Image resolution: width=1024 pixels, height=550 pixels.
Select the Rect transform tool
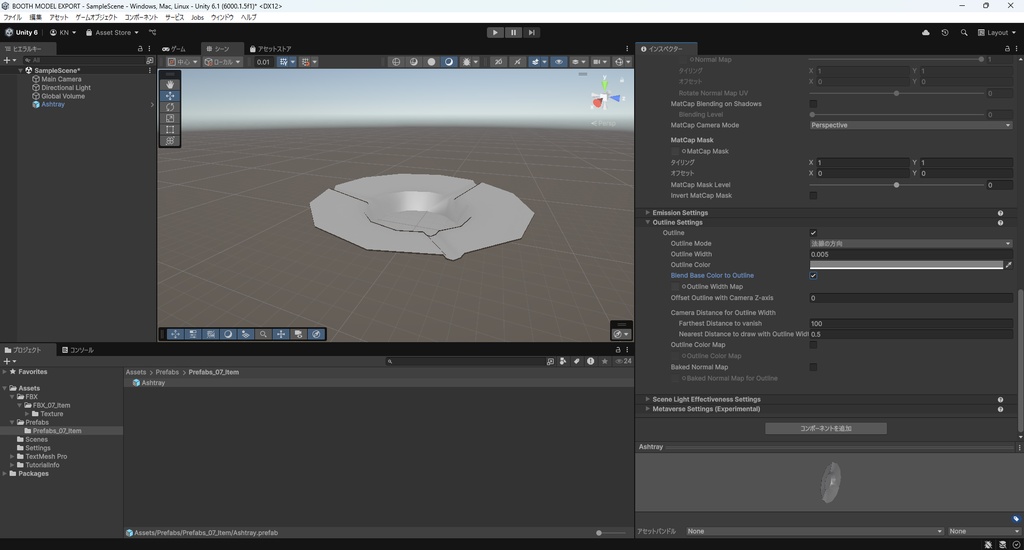(170, 129)
